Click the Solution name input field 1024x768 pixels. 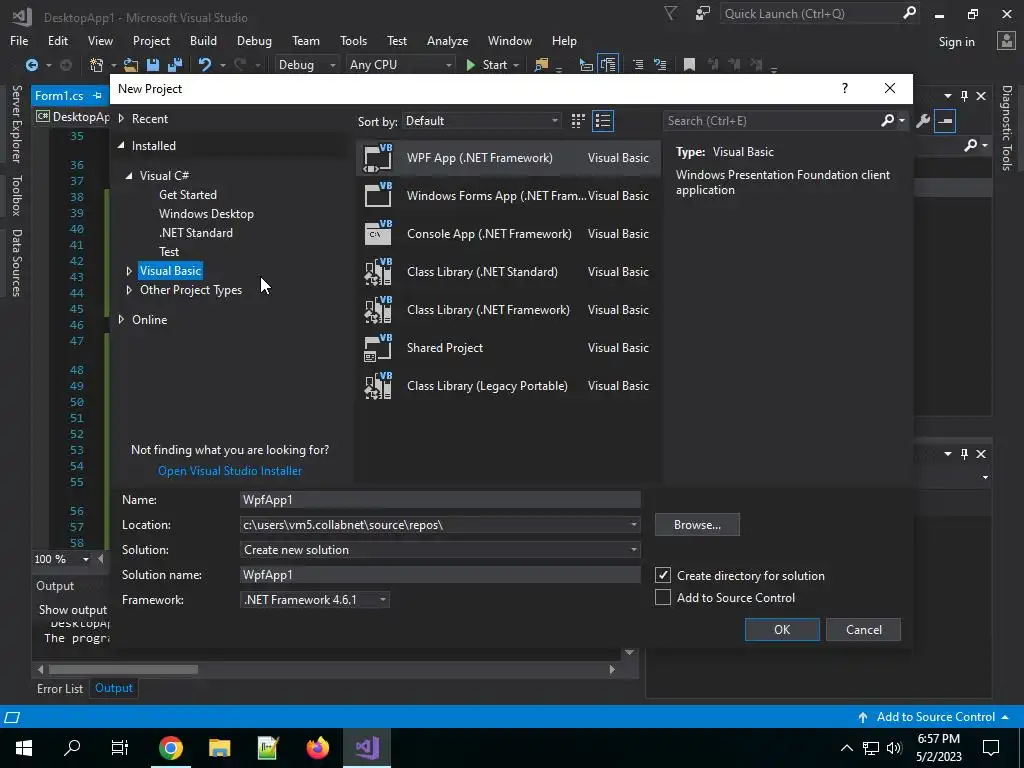point(440,575)
